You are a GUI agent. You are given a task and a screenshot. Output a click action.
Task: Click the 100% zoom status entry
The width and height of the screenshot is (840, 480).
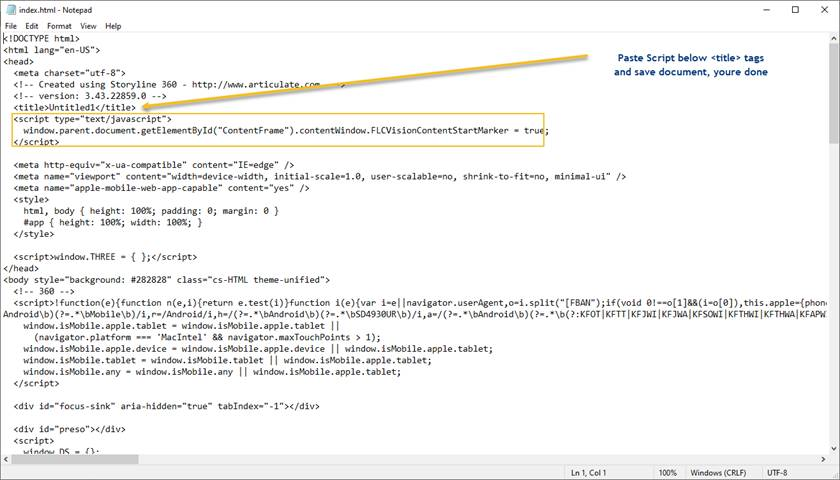click(x=668, y=472)
